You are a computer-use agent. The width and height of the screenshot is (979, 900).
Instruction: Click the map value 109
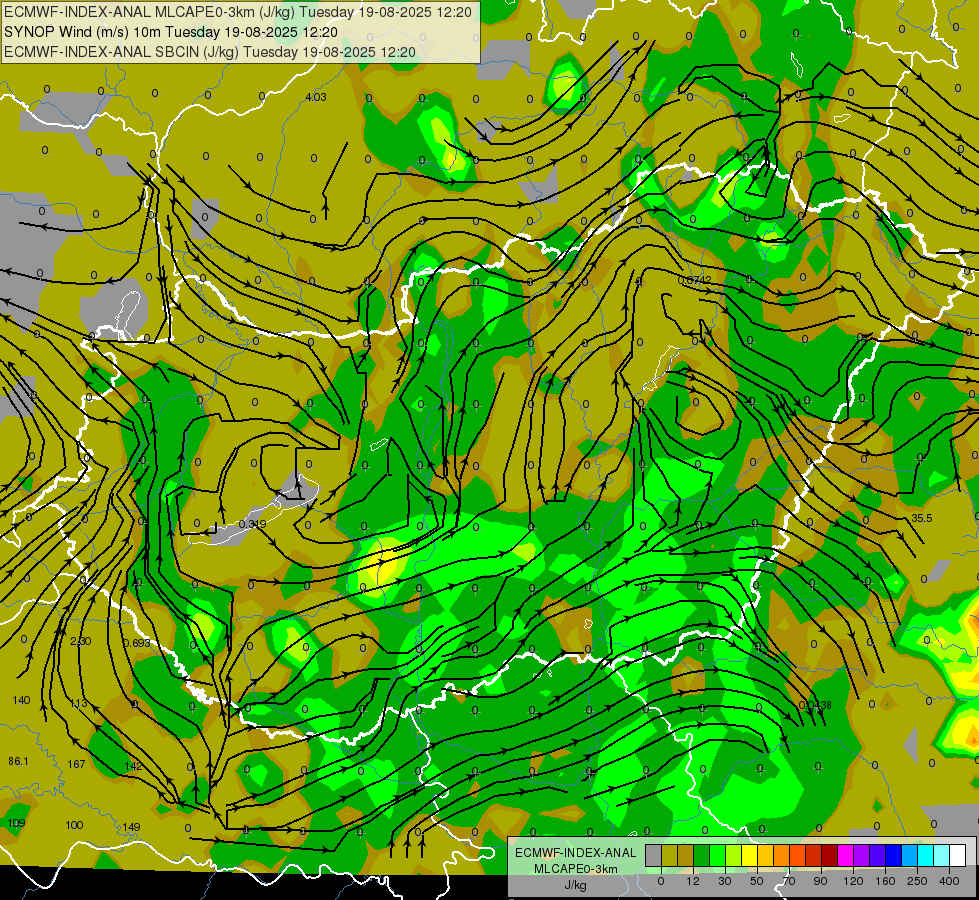coord(16,823)
